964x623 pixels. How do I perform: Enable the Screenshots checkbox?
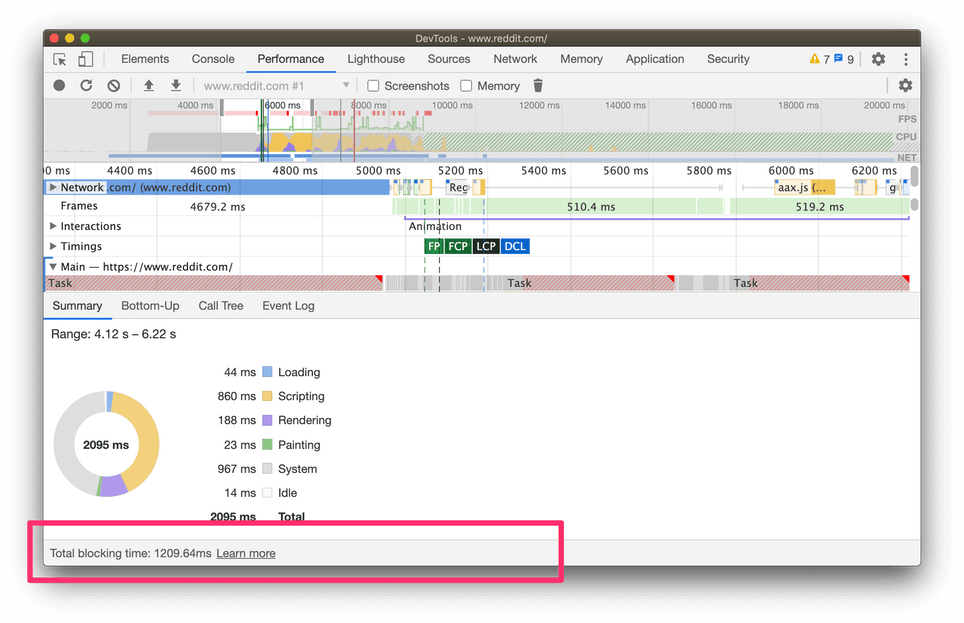[x=373, y=86]
